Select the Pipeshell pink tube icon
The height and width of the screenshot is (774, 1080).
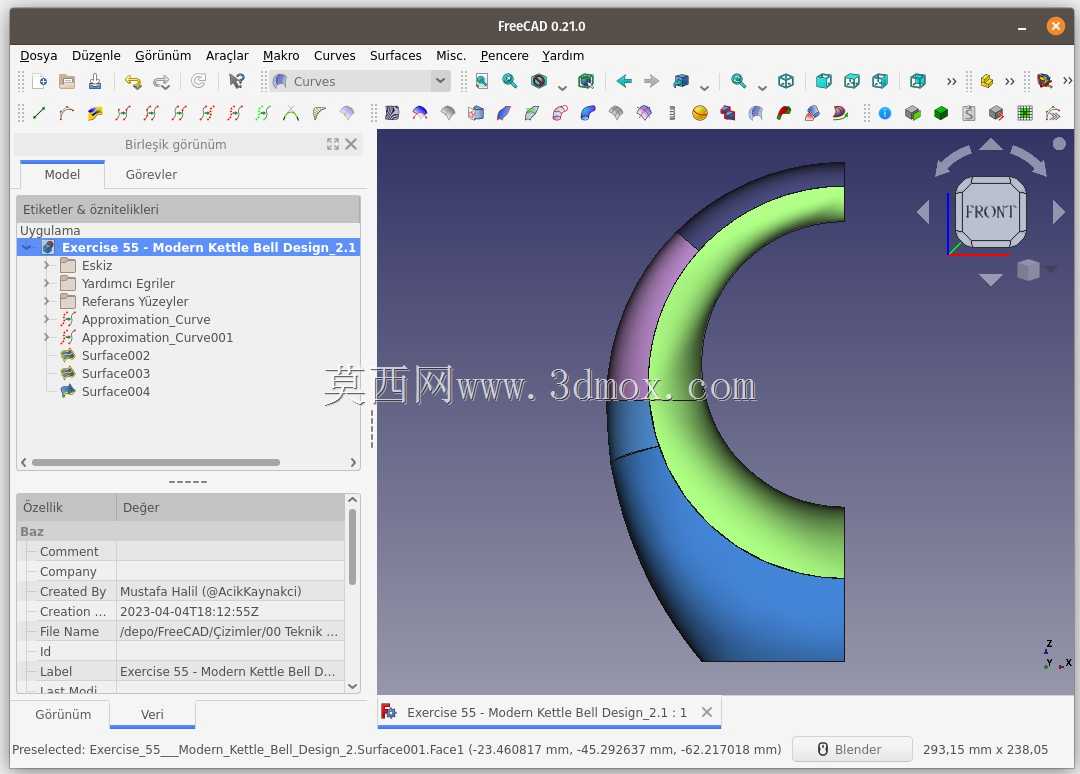(560, 113)
